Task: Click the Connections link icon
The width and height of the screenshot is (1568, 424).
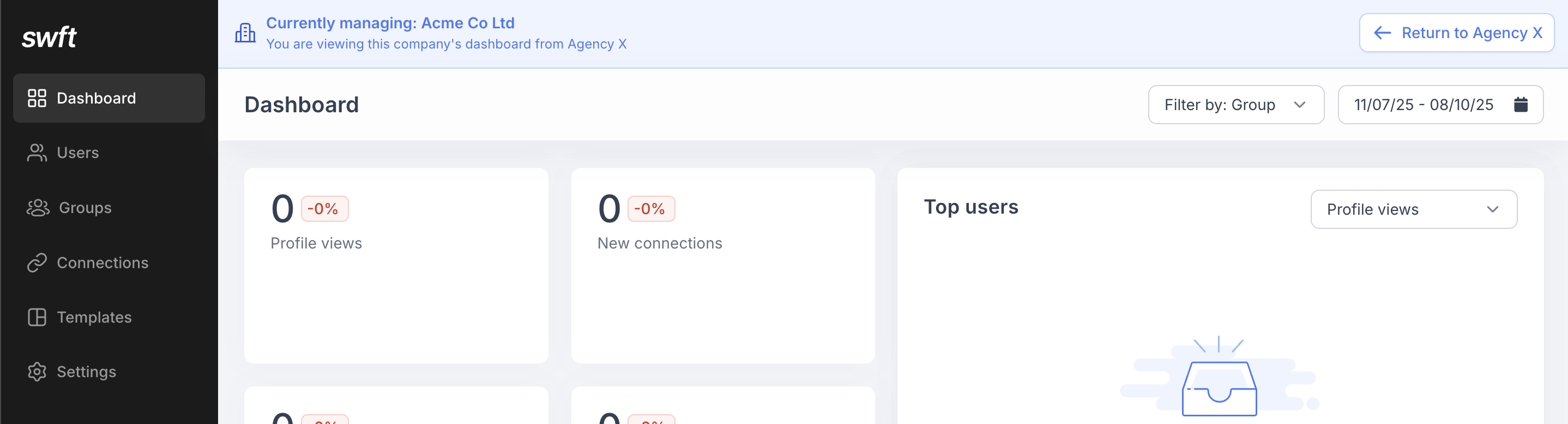Action: 37,263
